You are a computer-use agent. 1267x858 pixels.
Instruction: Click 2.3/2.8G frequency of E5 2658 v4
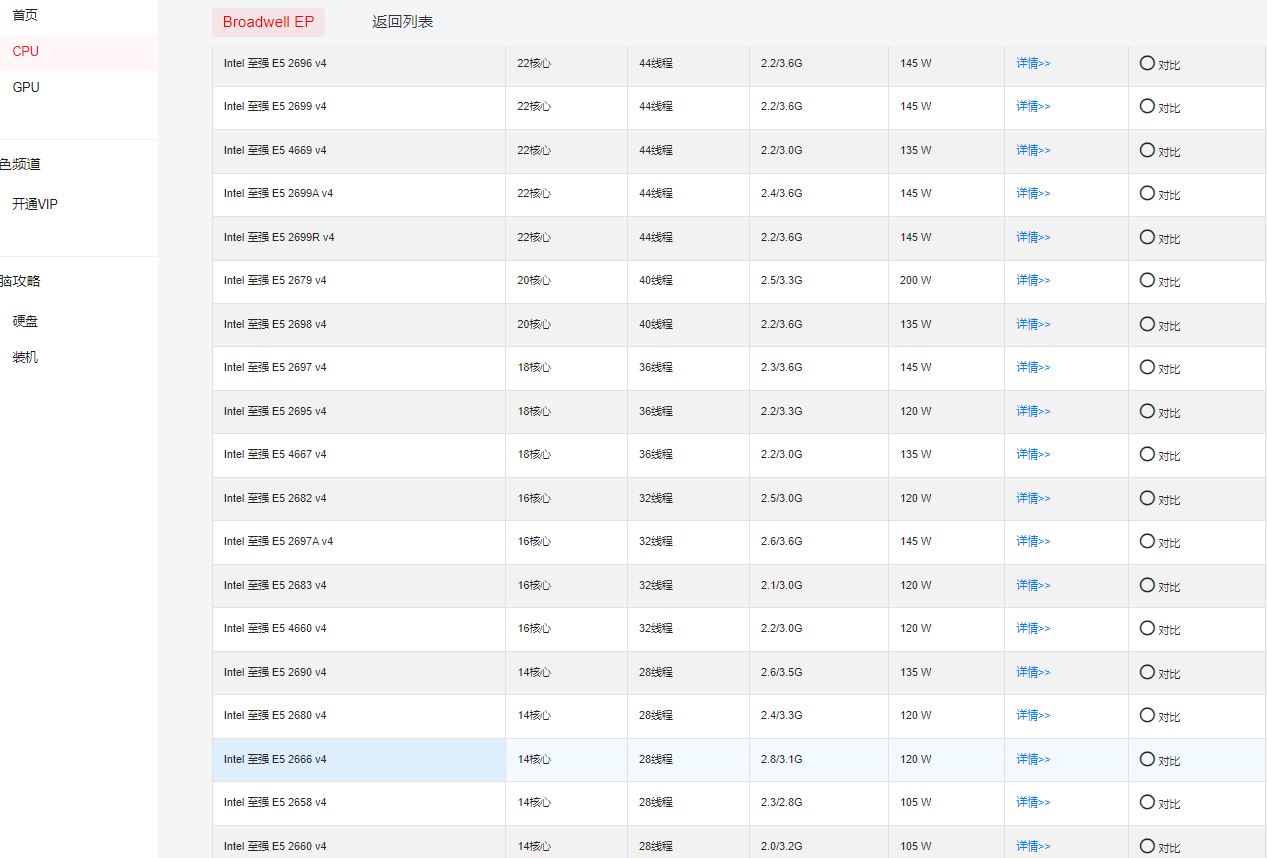(781, 802)
